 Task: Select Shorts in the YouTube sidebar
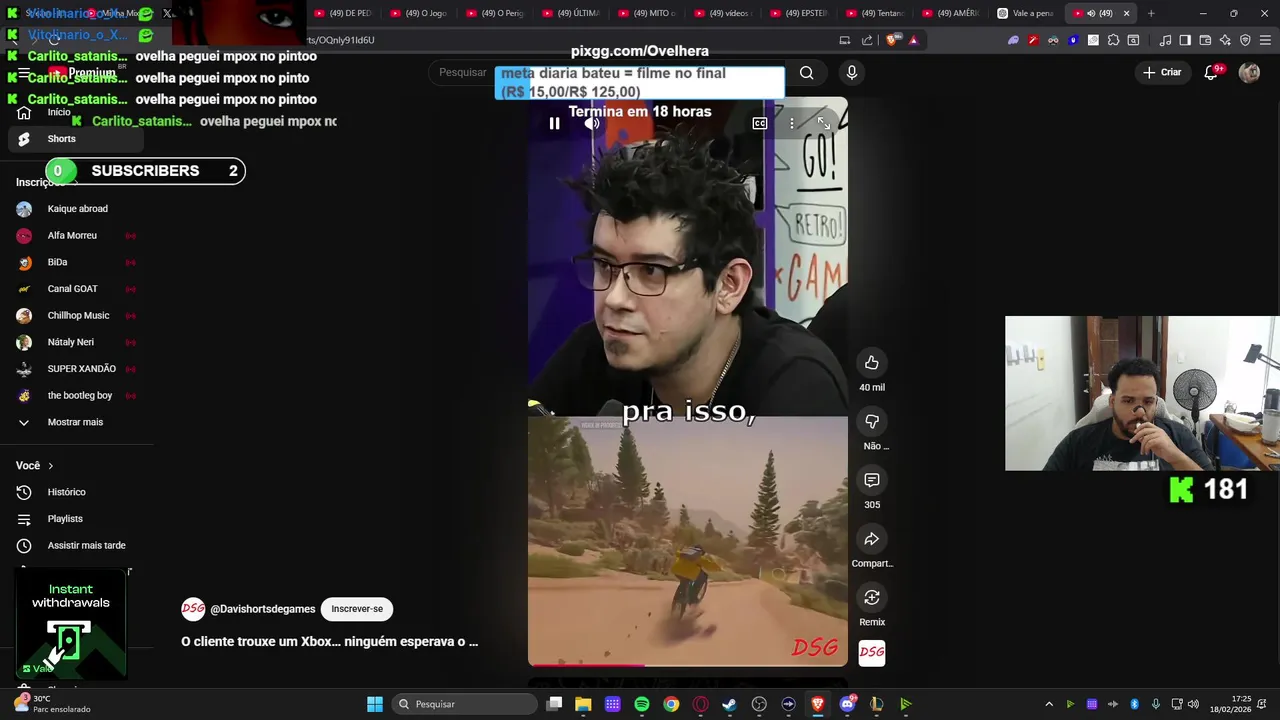point(78,139)
